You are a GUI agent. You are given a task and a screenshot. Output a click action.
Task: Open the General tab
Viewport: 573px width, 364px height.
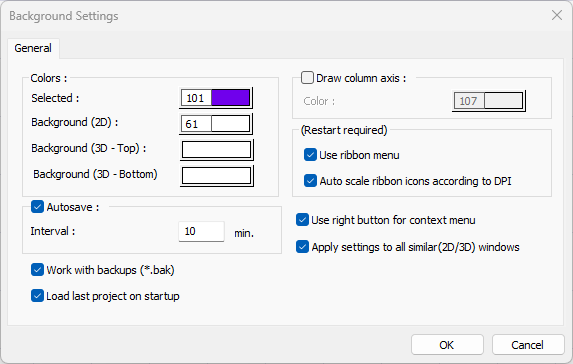pyautogui.click(x=33, y=48)
